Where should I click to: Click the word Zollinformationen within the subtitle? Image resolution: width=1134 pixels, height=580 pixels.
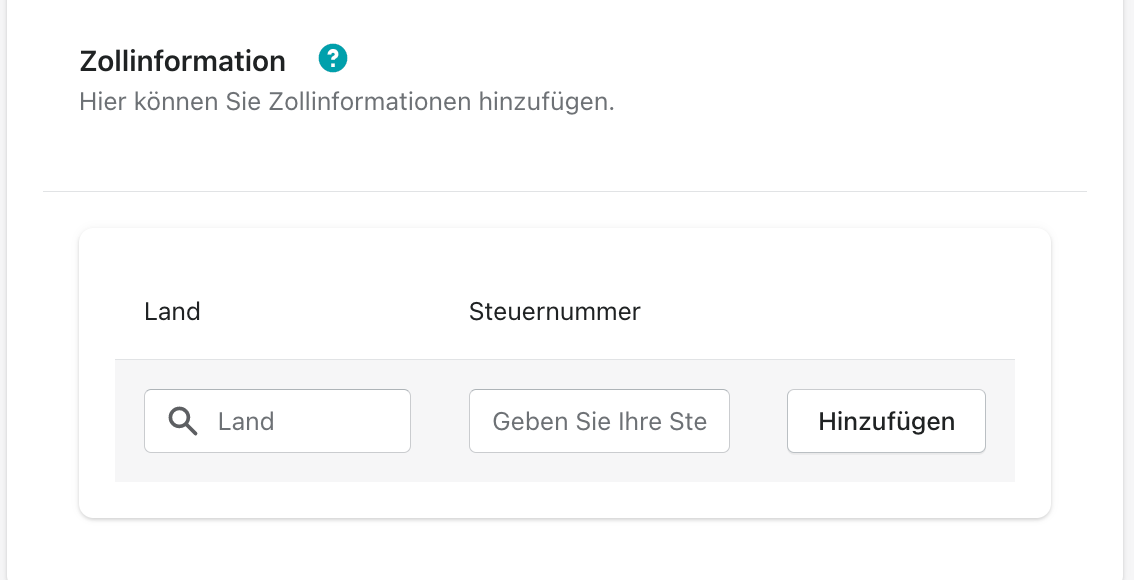[370, 102]
